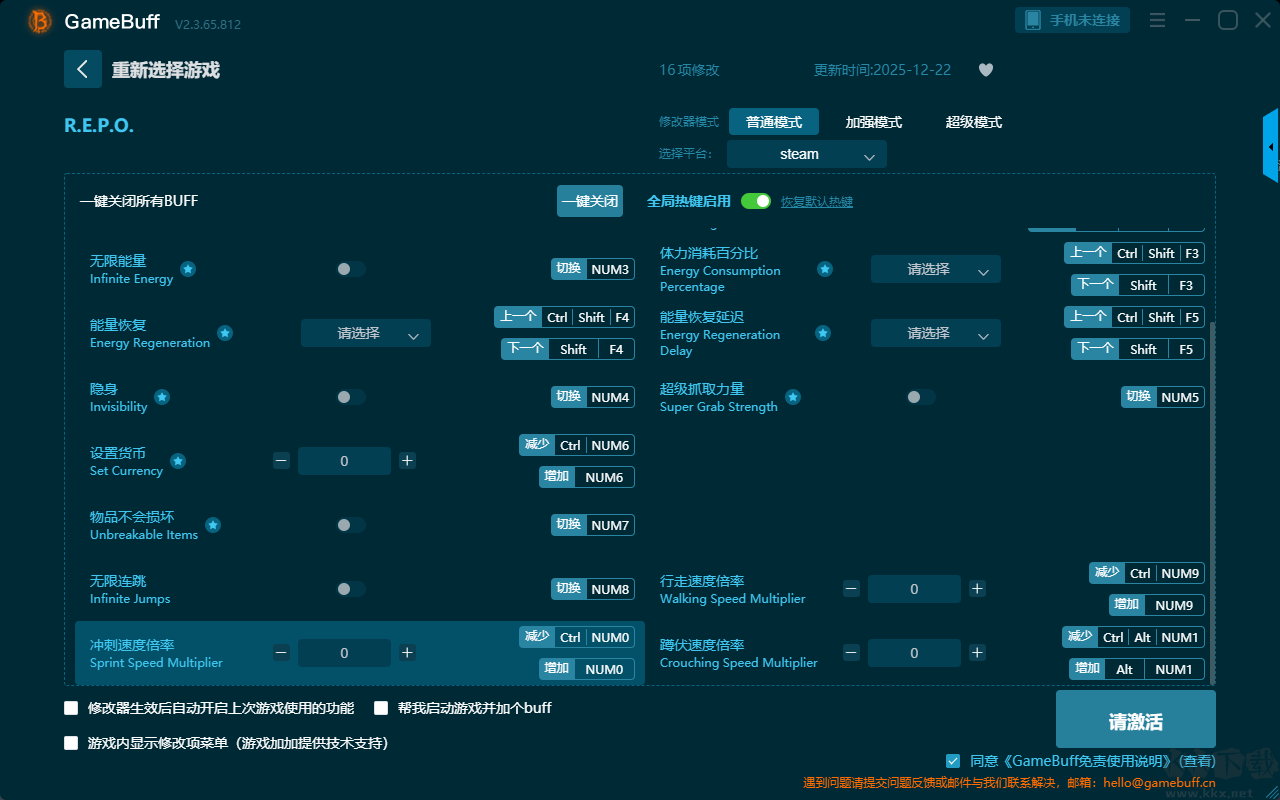
Task: Check 帮我启动游戏并加个buff box
Action: tap(381, 708)
